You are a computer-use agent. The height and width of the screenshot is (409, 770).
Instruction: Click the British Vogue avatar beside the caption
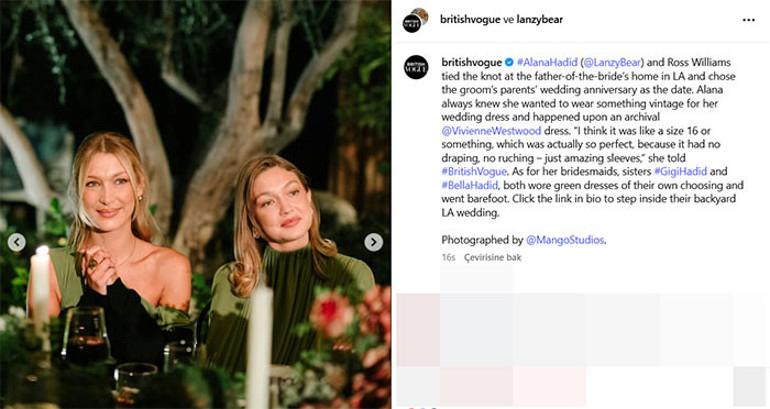416,67
